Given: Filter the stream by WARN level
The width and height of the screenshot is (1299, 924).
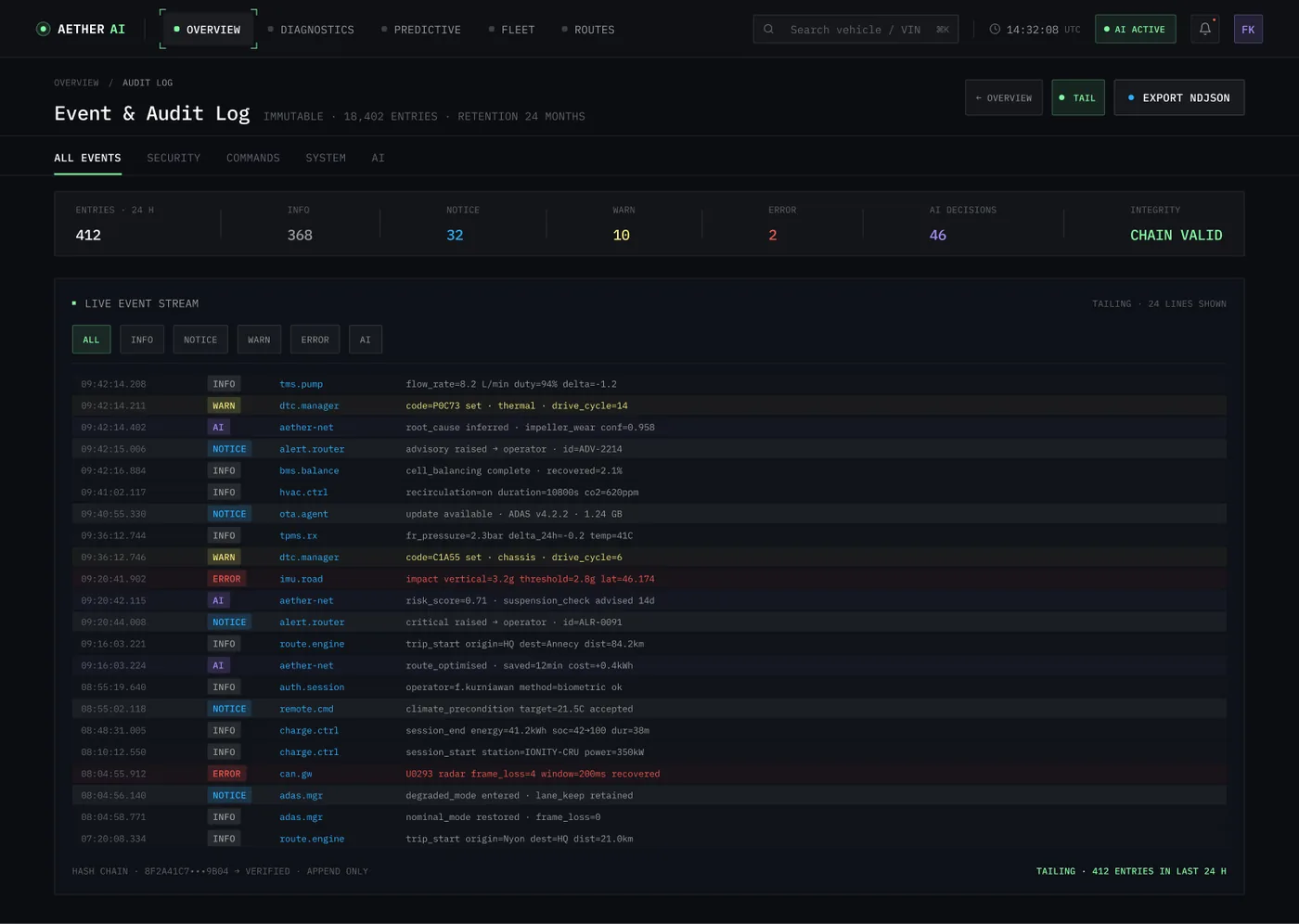Looking at the screenshot, I should pos(259,340).
